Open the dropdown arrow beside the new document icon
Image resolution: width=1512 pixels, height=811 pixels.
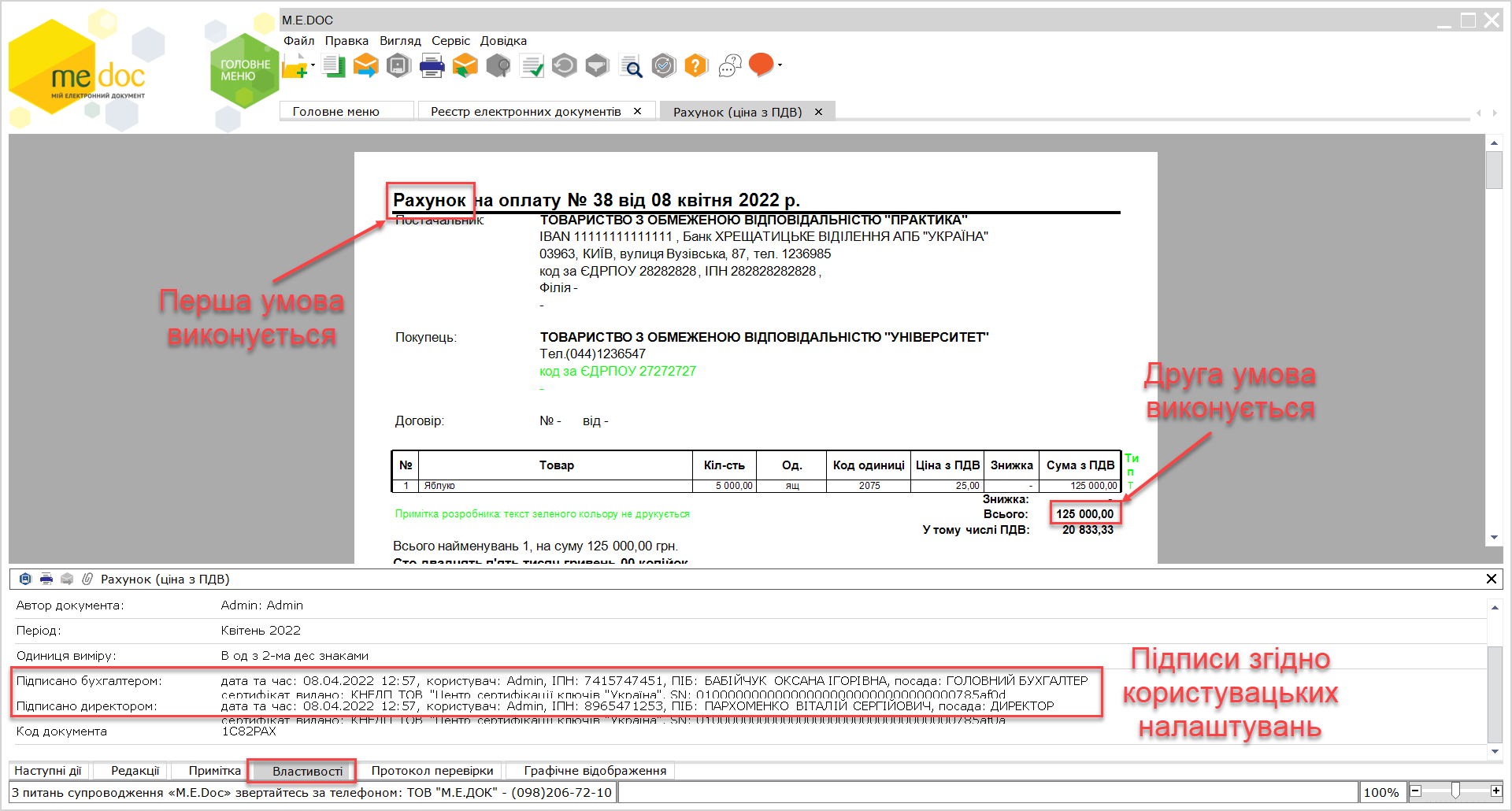point(313,65)
